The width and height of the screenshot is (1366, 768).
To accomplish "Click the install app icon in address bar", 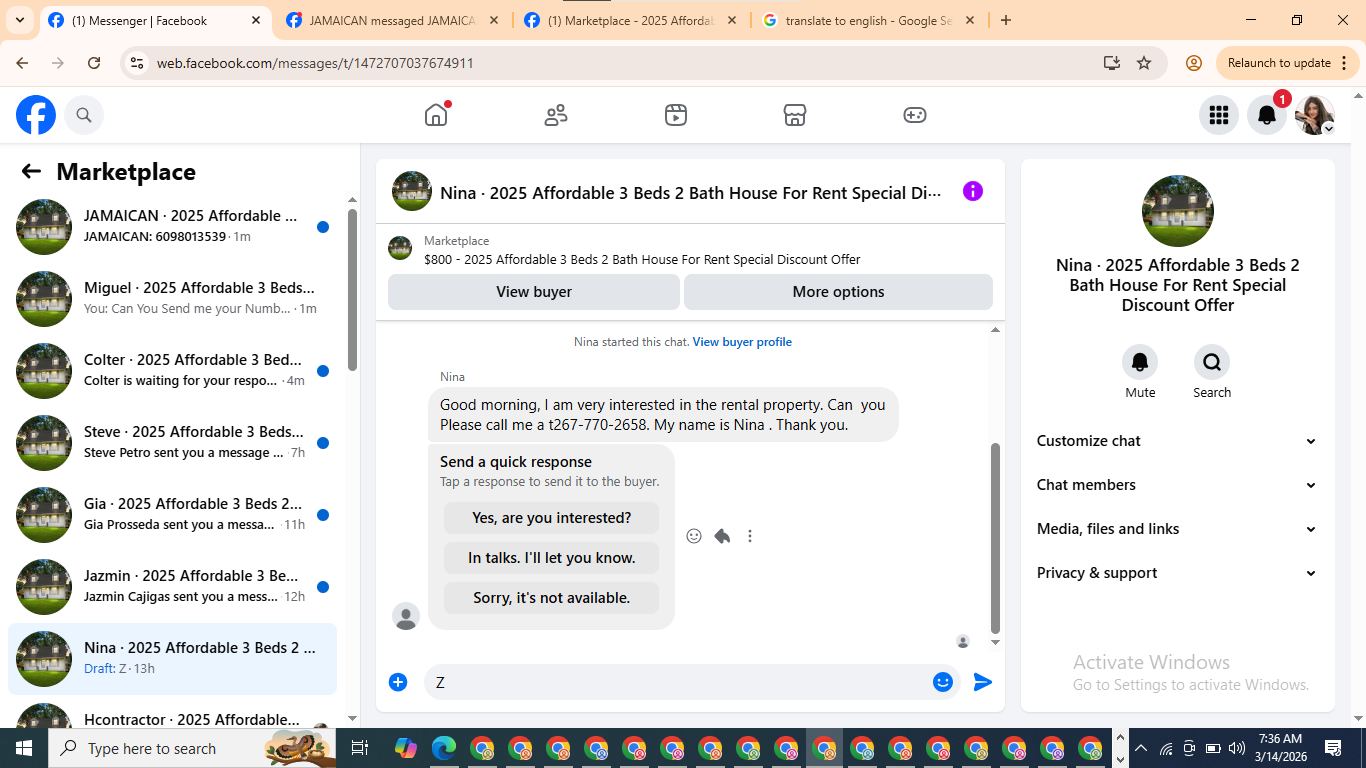I will click(x=1111, y=63).
